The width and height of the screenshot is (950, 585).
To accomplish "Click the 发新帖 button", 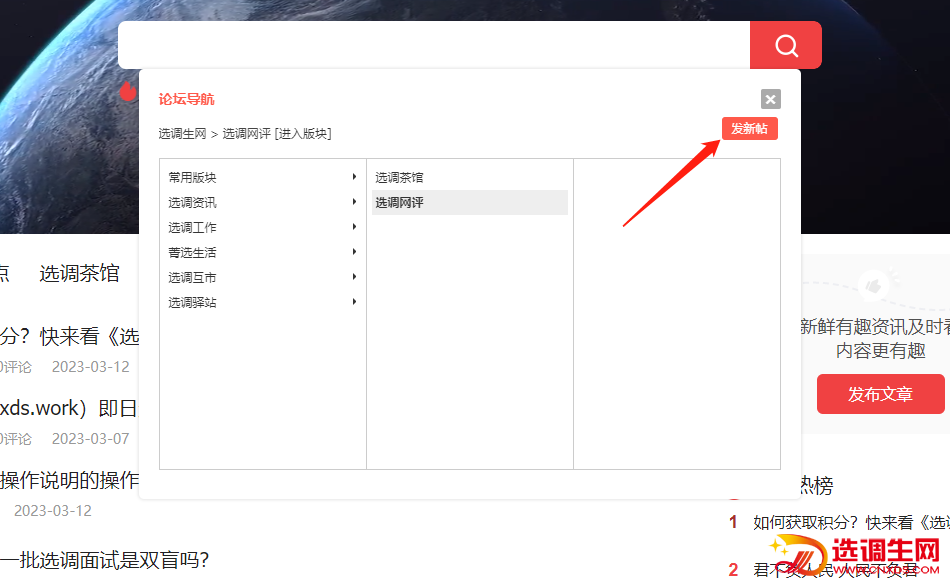I will tap(749, 128).
